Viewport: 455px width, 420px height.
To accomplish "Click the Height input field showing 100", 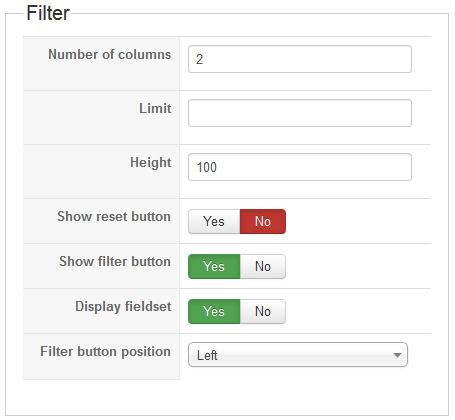I will pyautogui.click(x=300, y=167).
